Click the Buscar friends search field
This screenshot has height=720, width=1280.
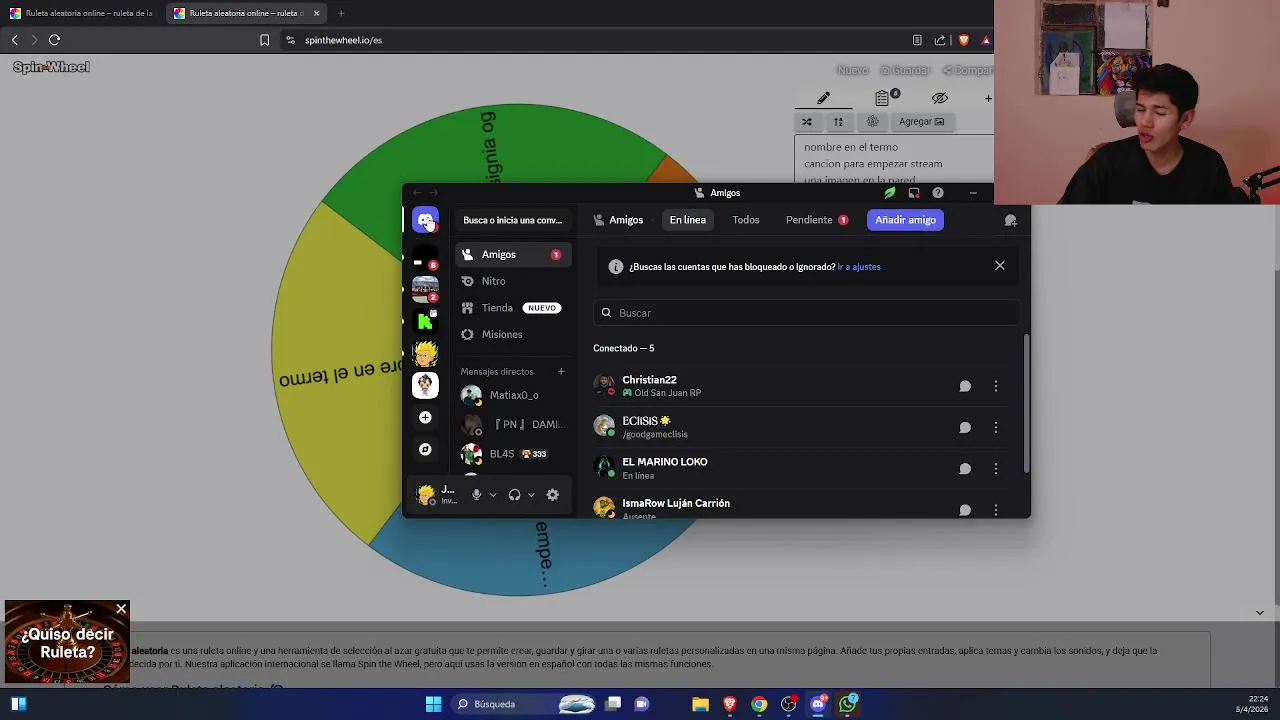806,313
